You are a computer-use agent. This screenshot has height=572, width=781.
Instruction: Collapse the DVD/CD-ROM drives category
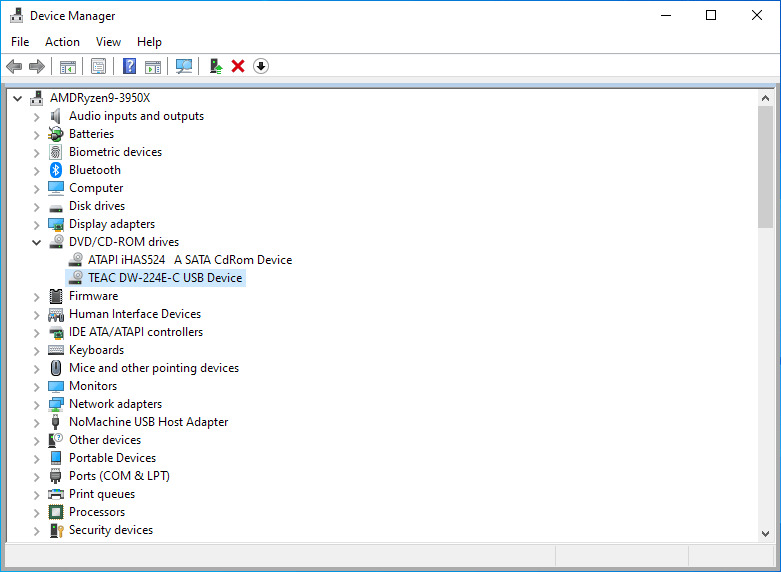pos(36,243)
